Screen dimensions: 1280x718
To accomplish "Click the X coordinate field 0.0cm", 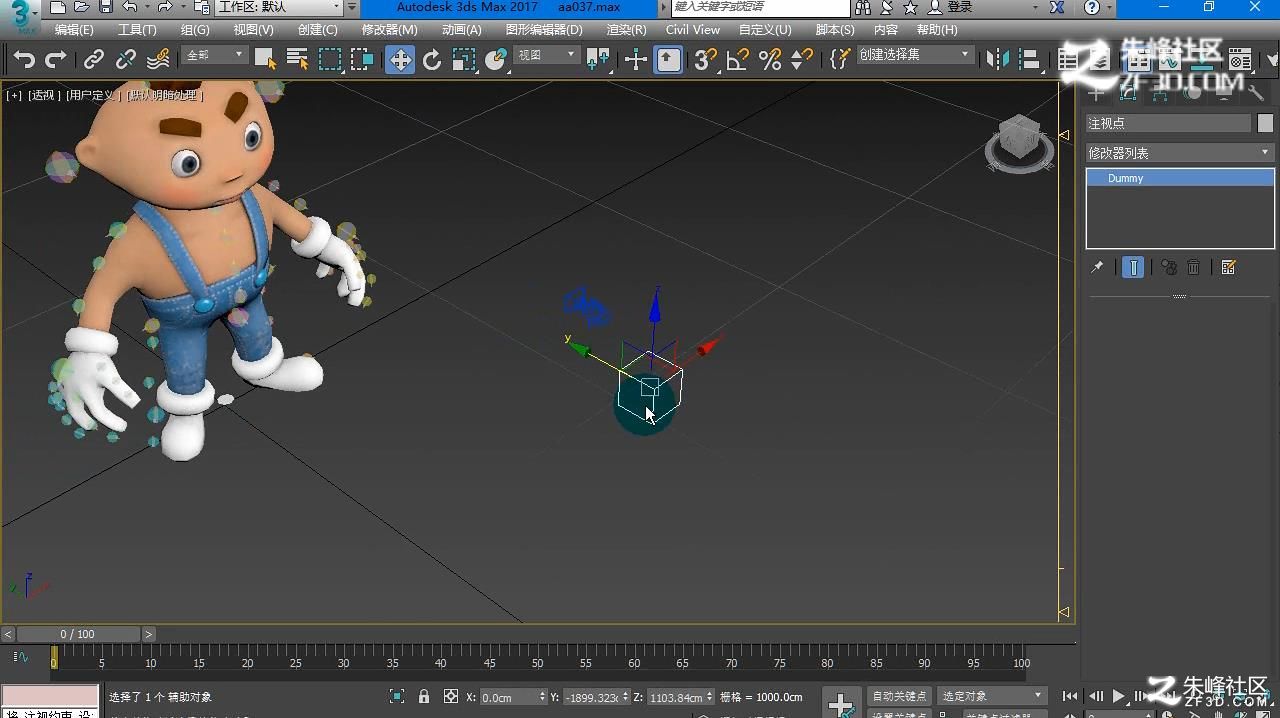I will [x=514, y=697].
